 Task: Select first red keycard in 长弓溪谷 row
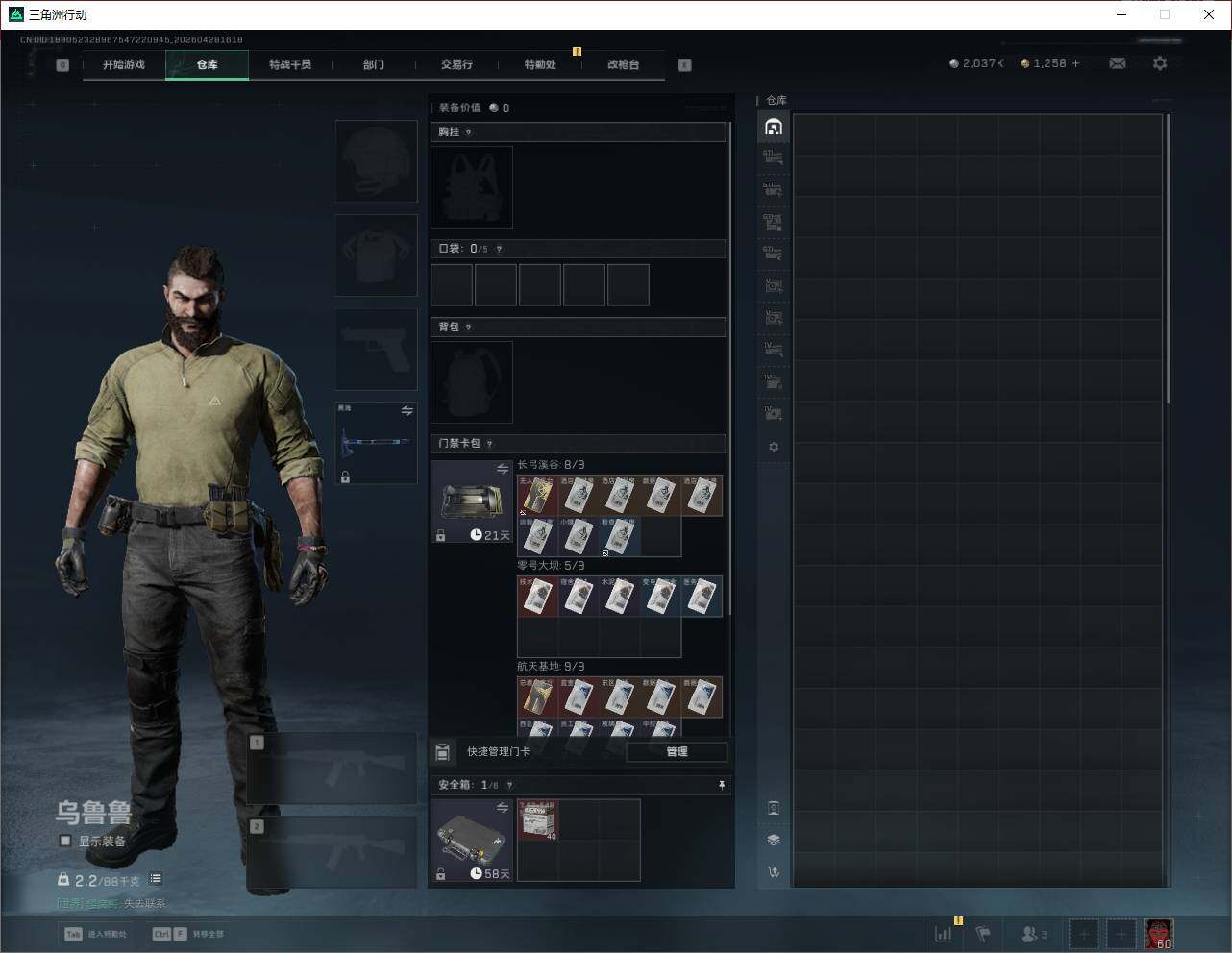coord(537,496)
